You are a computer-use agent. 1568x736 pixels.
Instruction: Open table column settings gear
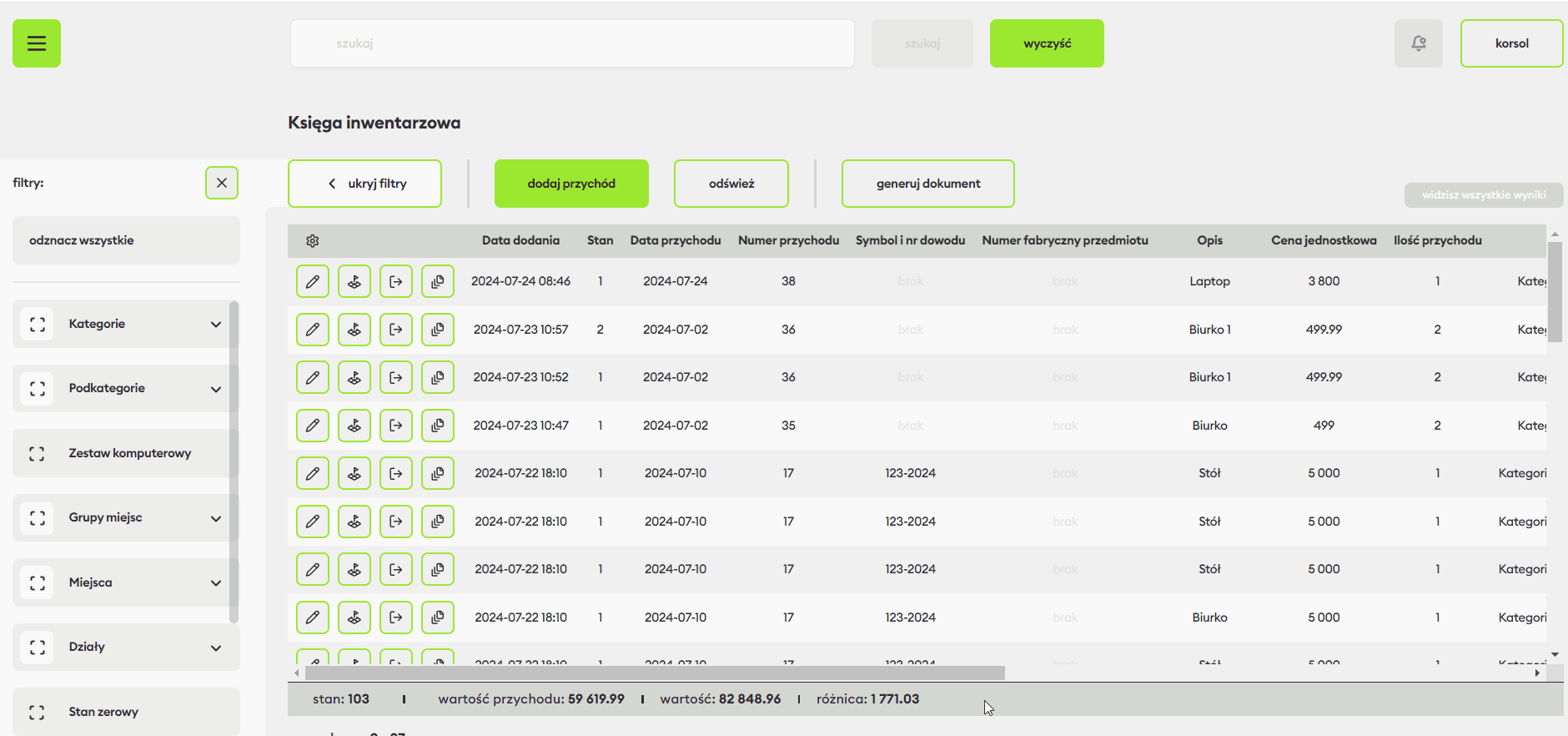[313, 241]
